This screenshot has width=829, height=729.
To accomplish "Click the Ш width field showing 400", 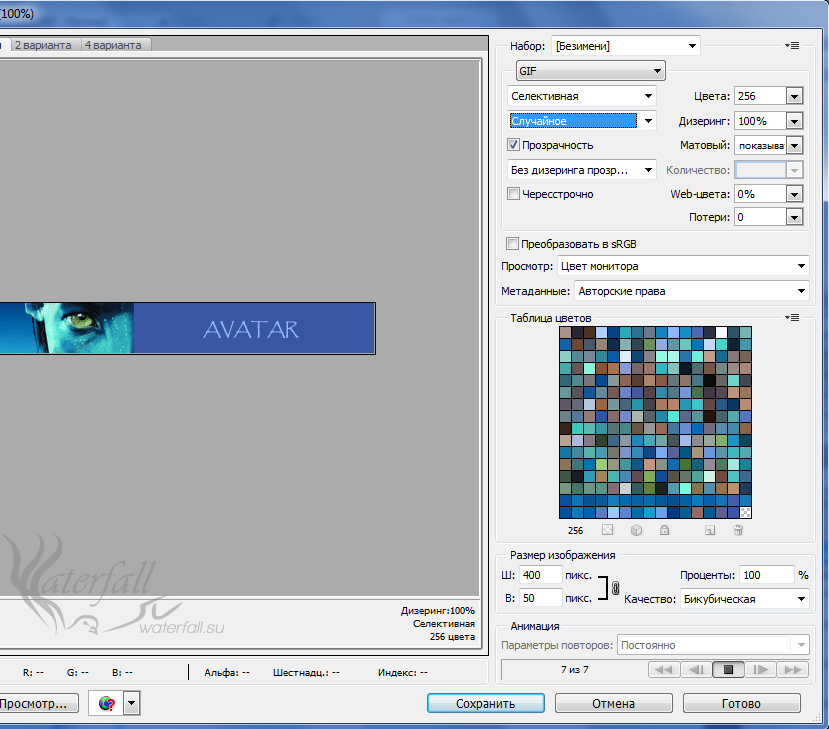I will click(540, 575).
